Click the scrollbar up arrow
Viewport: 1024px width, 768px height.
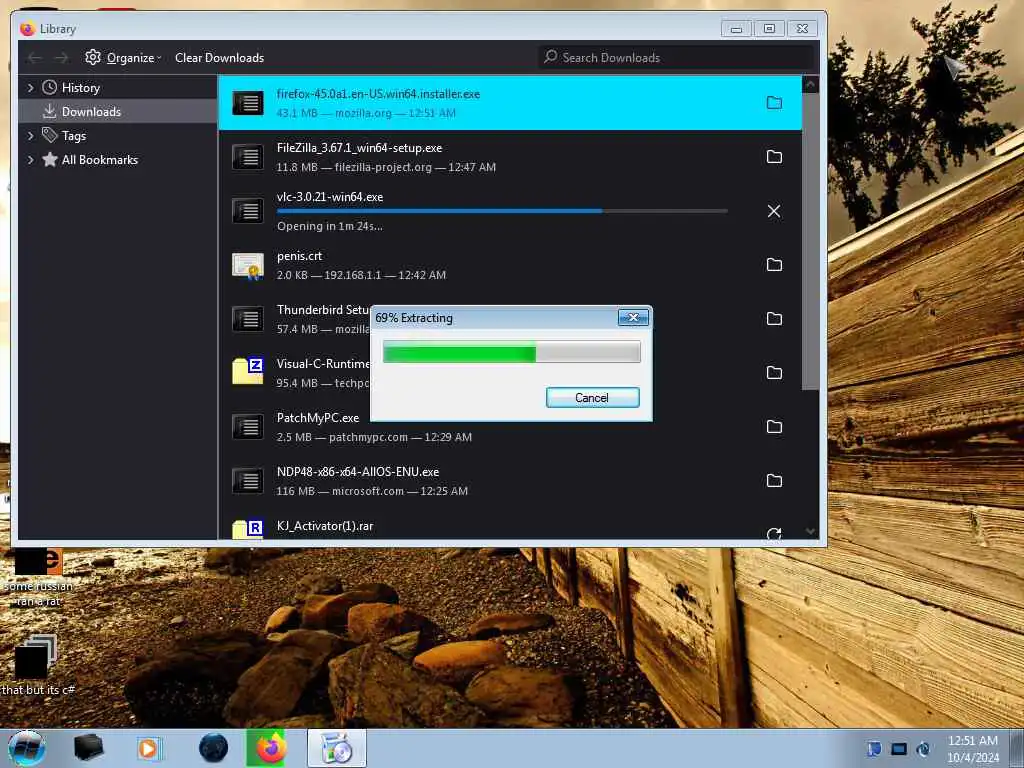(810, 84)
